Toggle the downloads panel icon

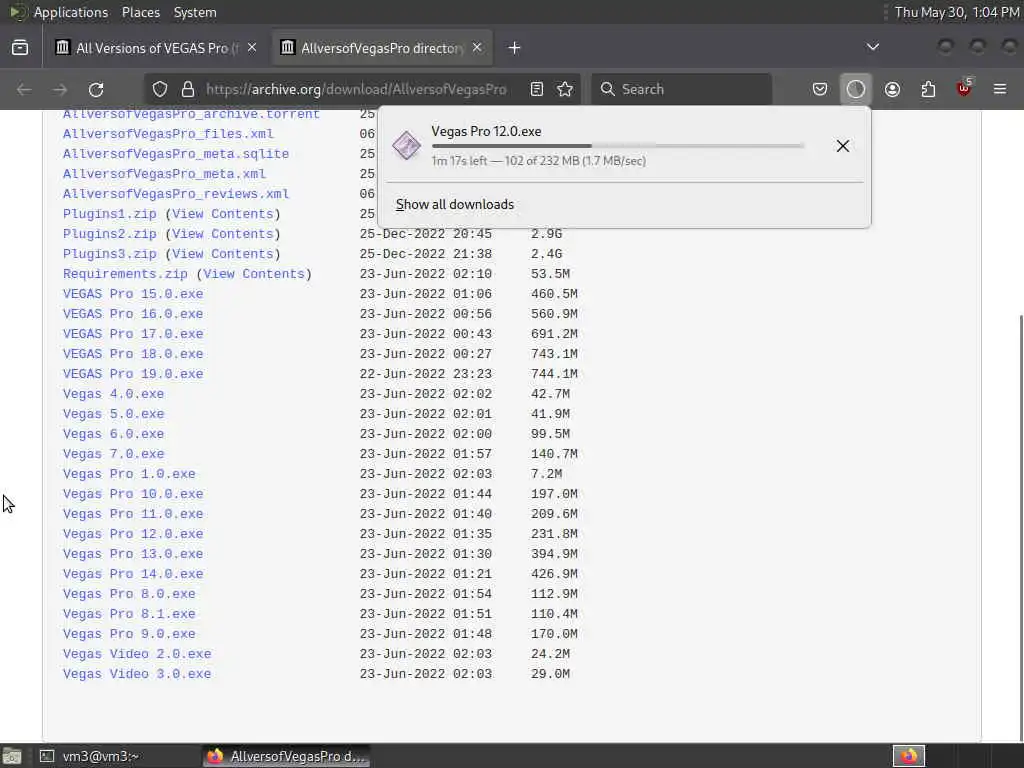pos(856,89)
